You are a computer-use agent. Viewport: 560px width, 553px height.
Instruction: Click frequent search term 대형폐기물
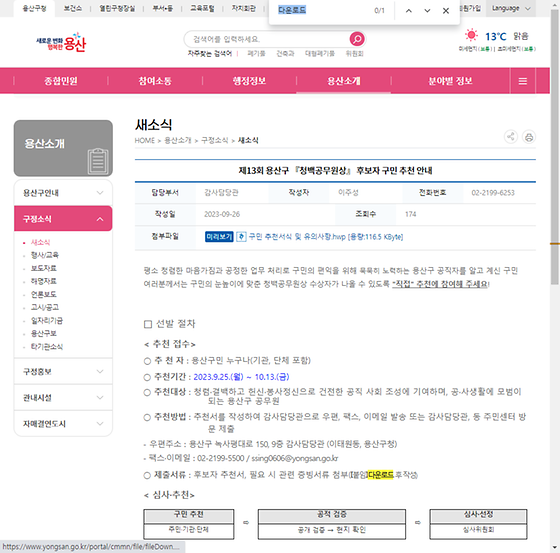(320, 54)
